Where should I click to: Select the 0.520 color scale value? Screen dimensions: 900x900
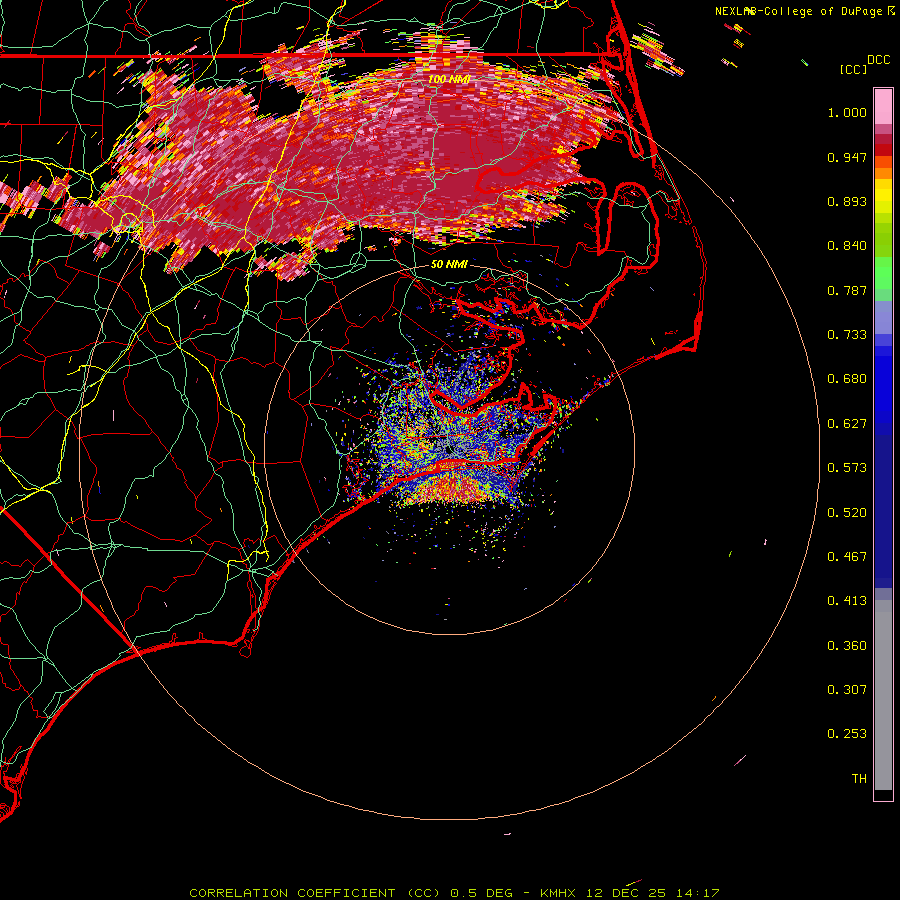(x=847, y=513)
